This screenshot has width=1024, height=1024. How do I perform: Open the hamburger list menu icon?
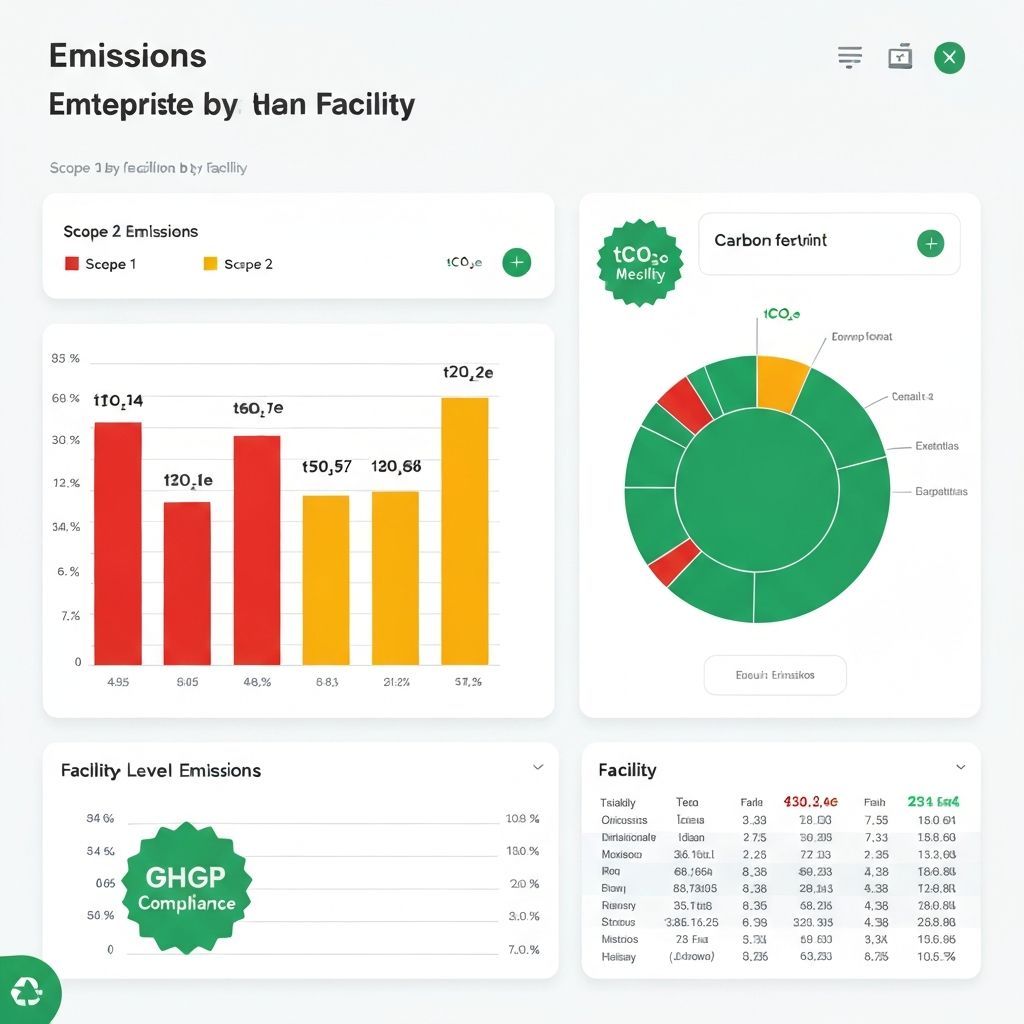coord(849,58)
